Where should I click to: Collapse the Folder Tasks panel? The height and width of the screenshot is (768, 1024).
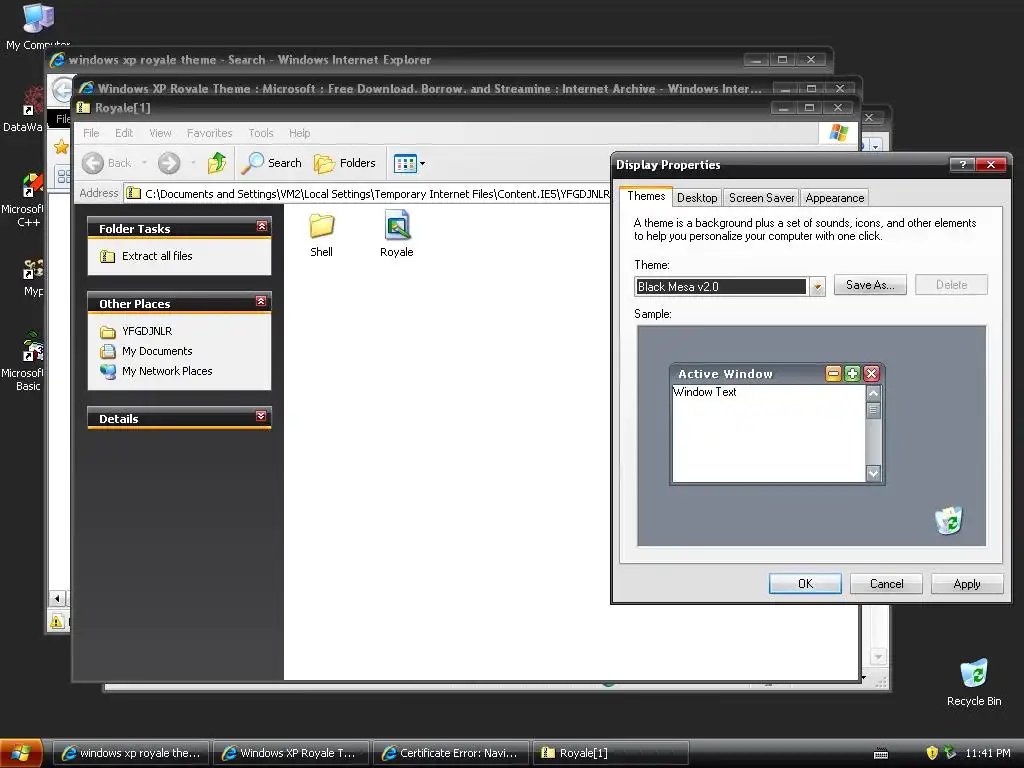point(262,226)
